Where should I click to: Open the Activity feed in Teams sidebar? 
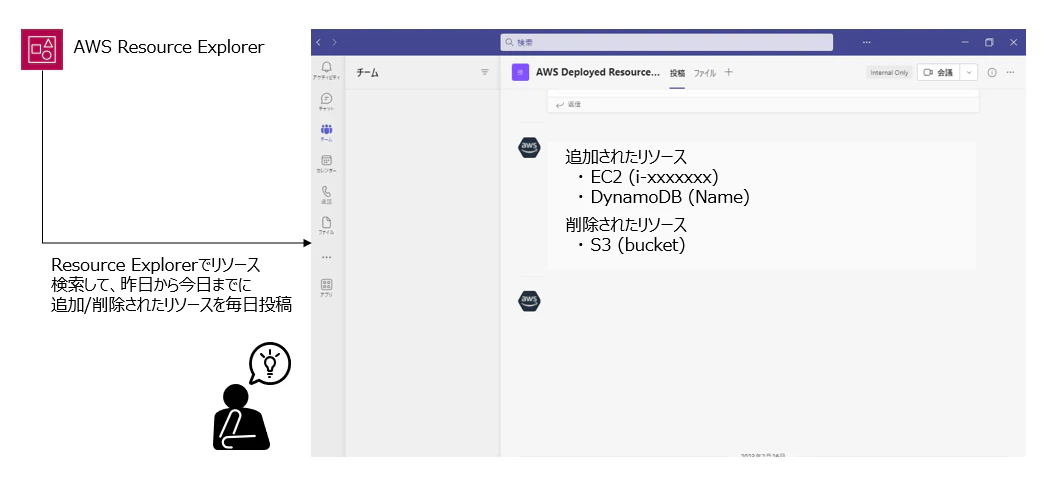[327, 70]
